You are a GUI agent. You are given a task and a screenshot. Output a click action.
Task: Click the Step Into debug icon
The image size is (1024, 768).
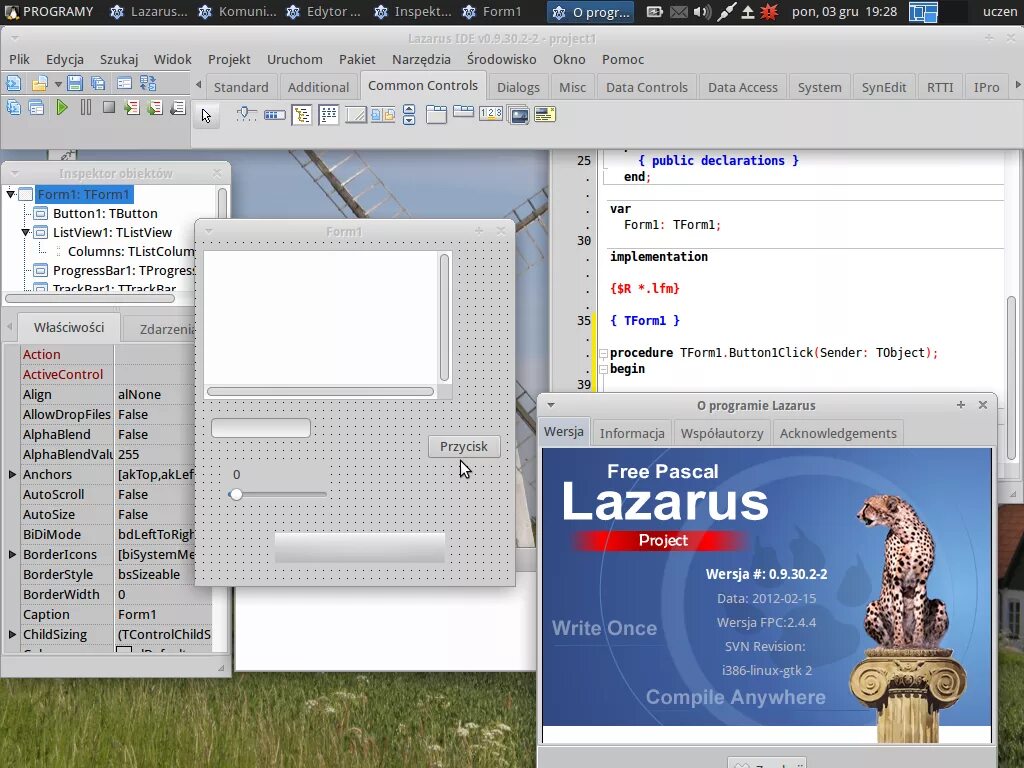[131, 107]
